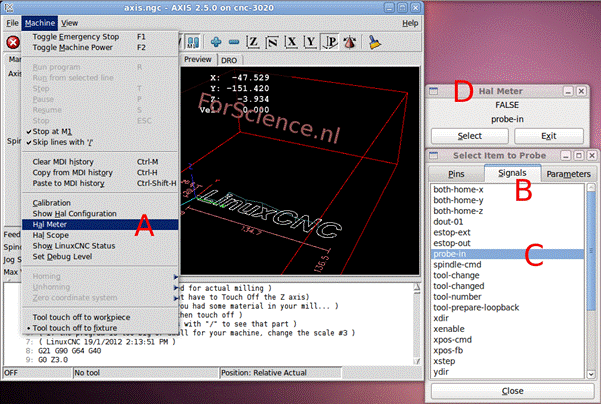The height and width of the screenshot is (404, 601).
Task: Select the tool-prepare-loopback signal
Action: [507, 307]
